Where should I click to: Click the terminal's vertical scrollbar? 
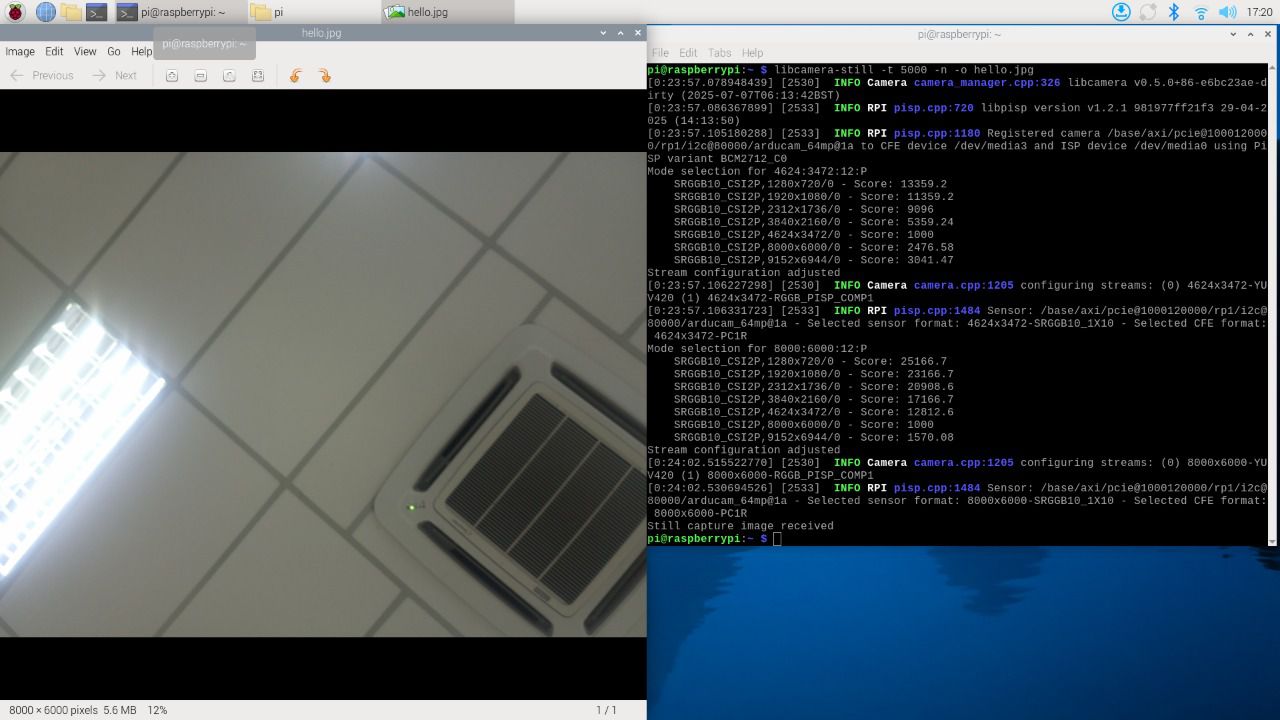1272,300
